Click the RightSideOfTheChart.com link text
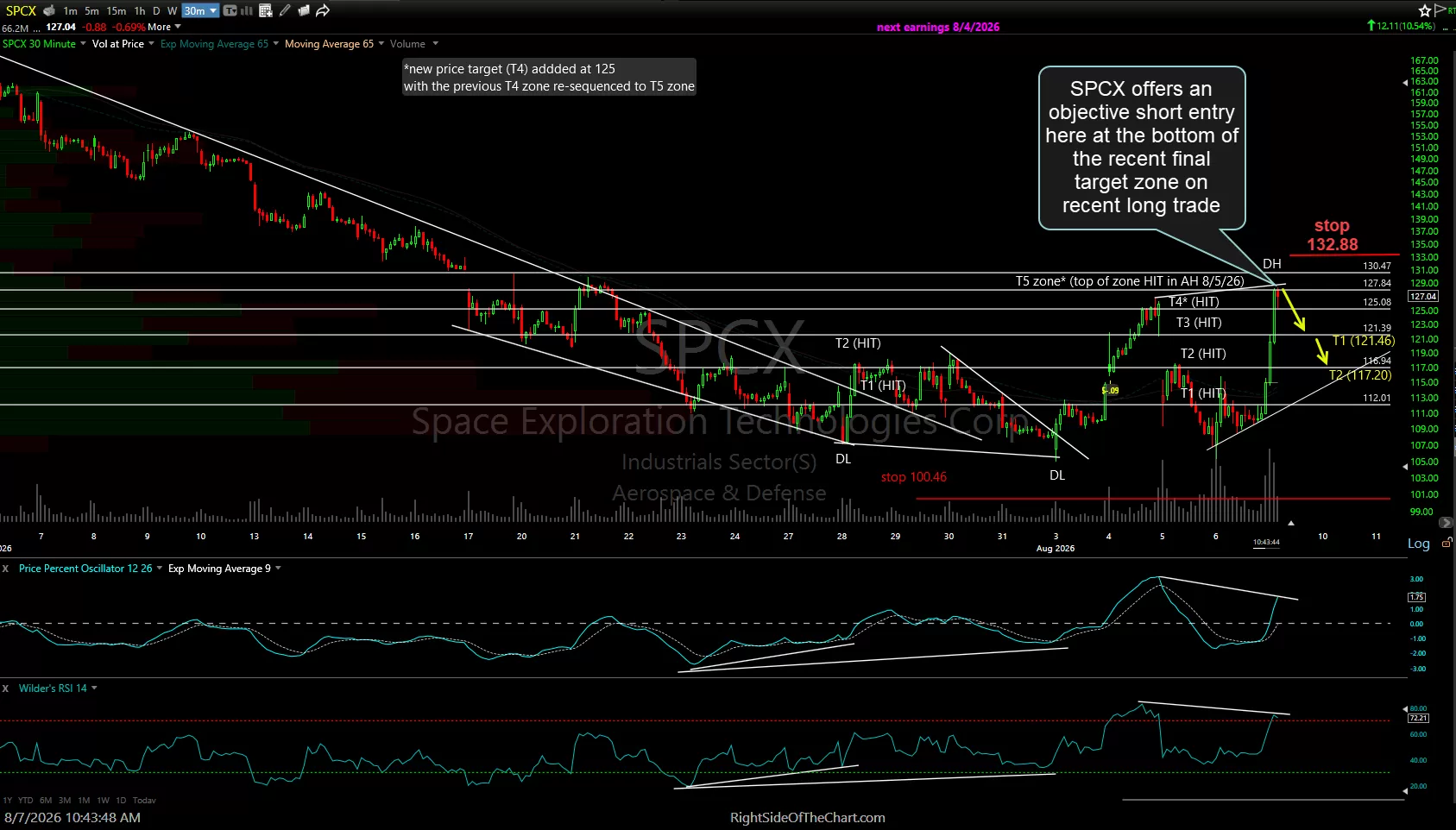The image size is (1456, 830). [808, 818]
